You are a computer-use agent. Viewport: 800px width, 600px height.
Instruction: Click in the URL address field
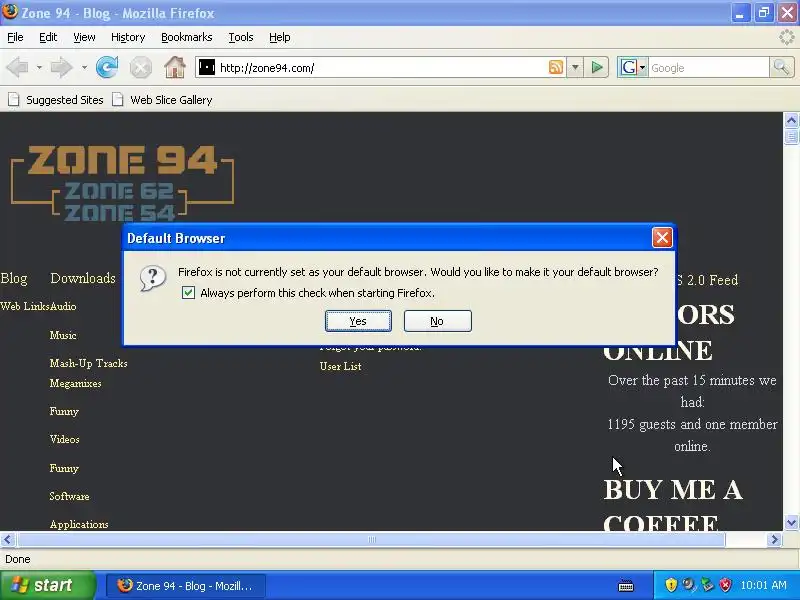coord(380,67)
